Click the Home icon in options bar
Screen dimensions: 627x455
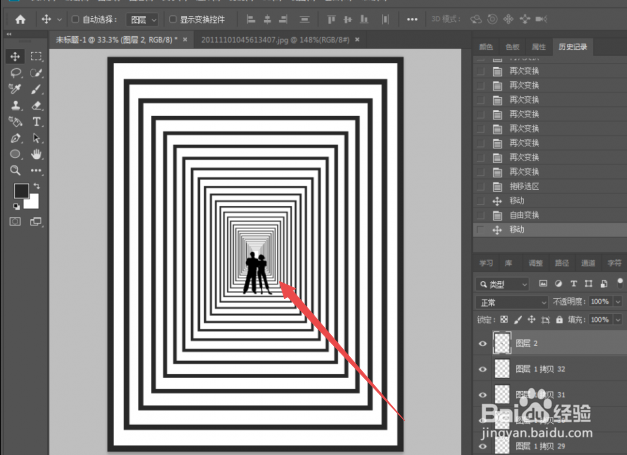coord(20,19)
